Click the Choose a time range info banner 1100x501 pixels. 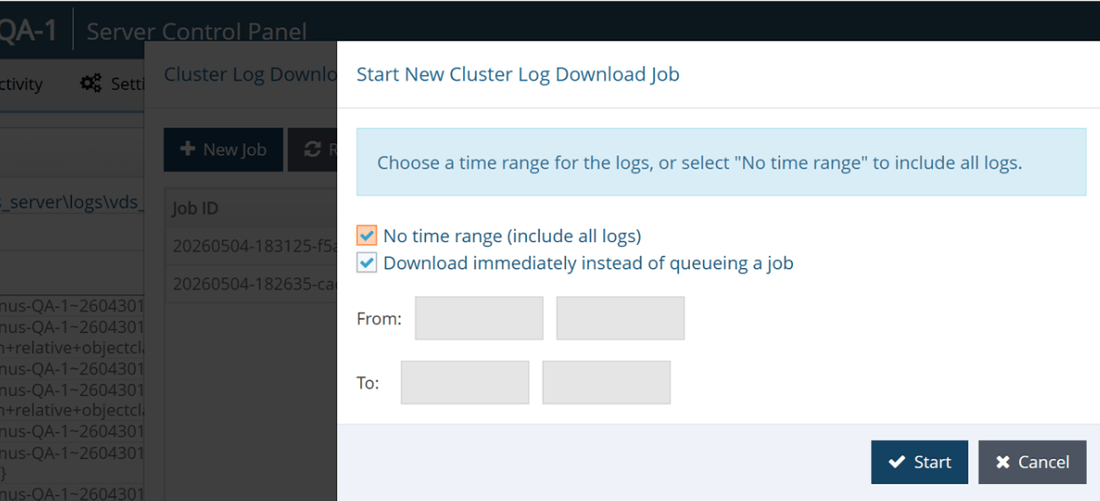point(721,162)
